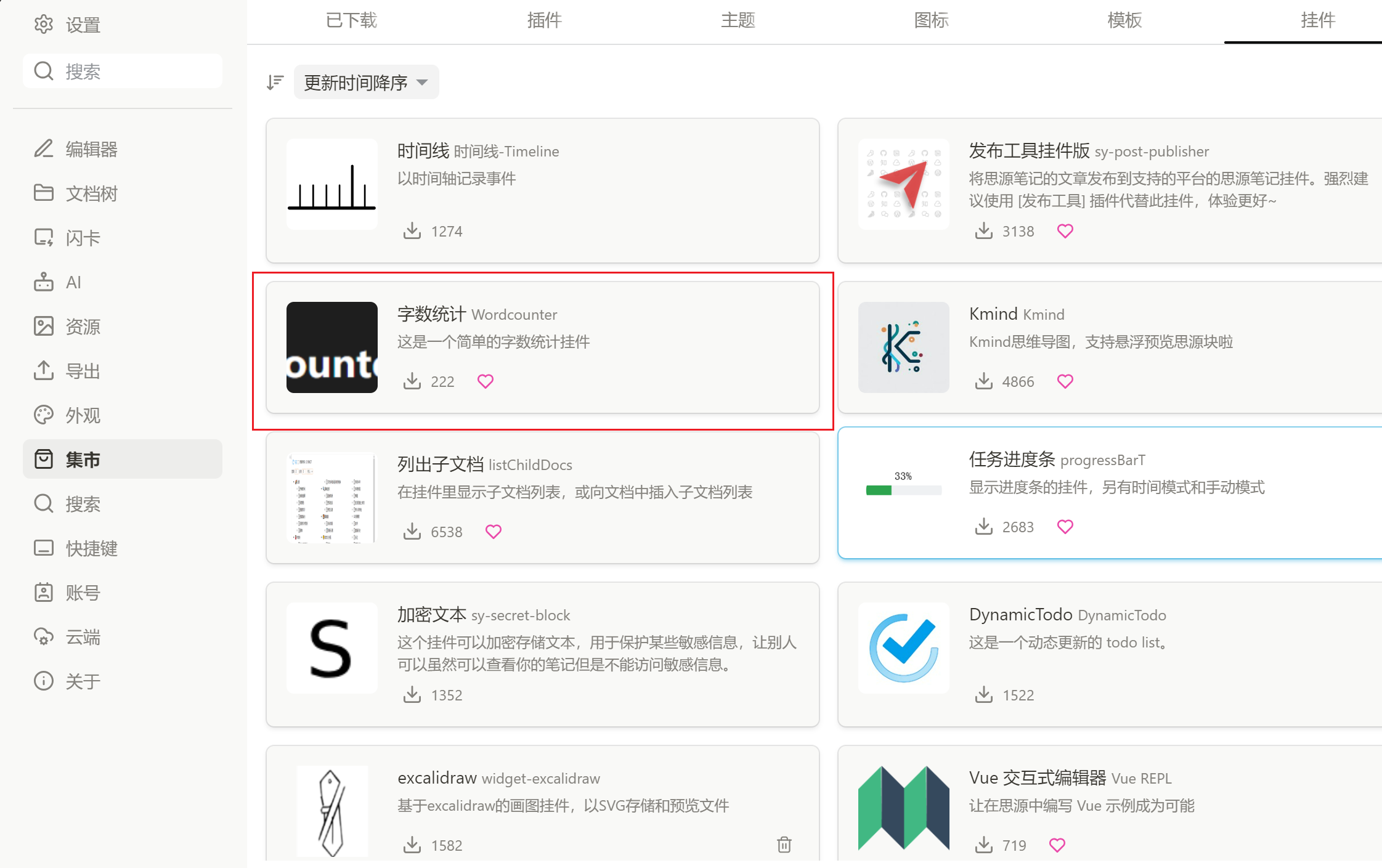Click download icon on listChildDocs widget
This screenshot has height=868, width=1382.
412,532
